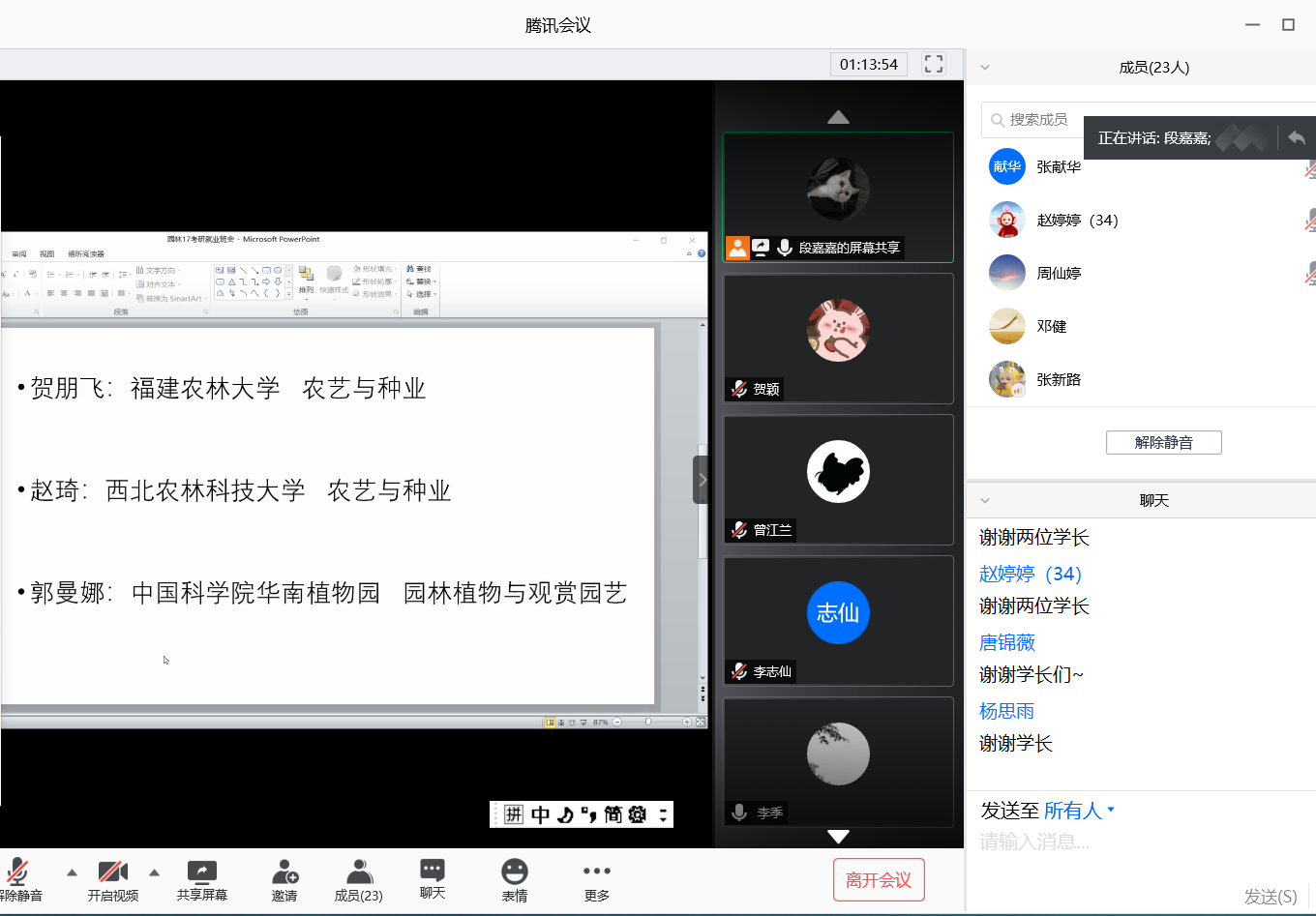Collapse the Chat (聊天) panel chevron
Screen dimensions: 1316x916
point(985,501)
